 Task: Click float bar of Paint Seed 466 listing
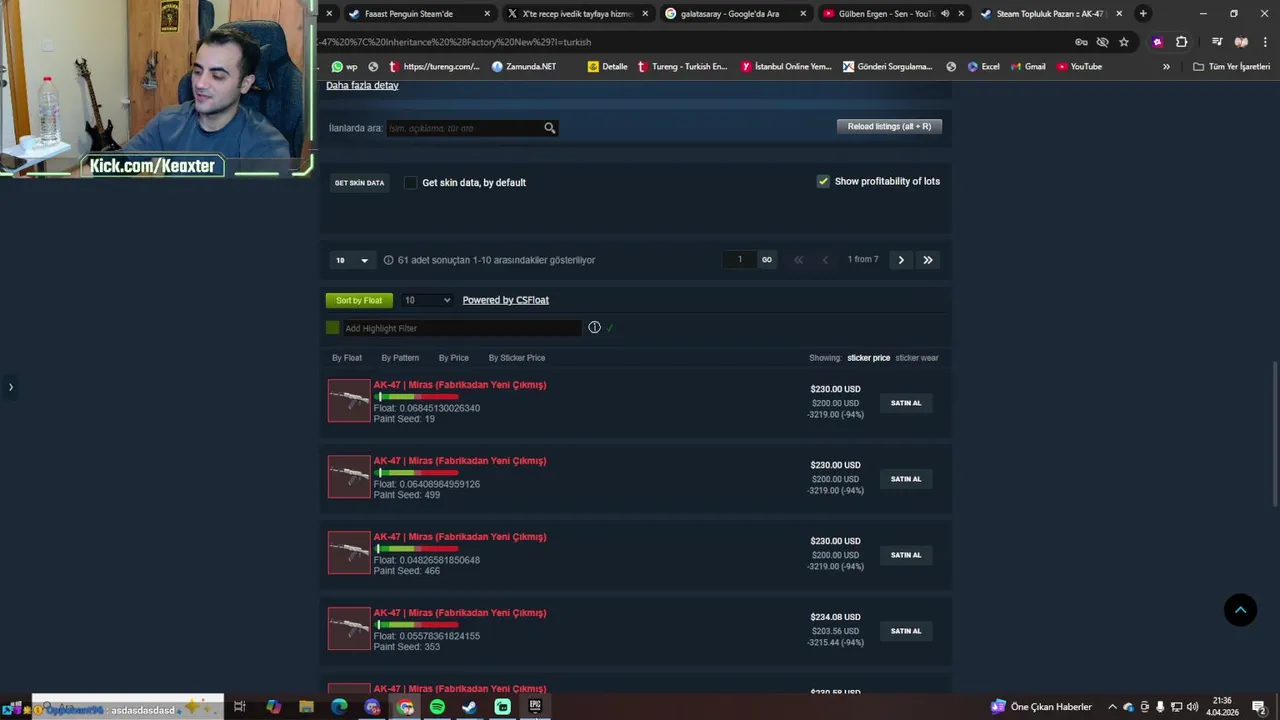(x=416, y=549)
